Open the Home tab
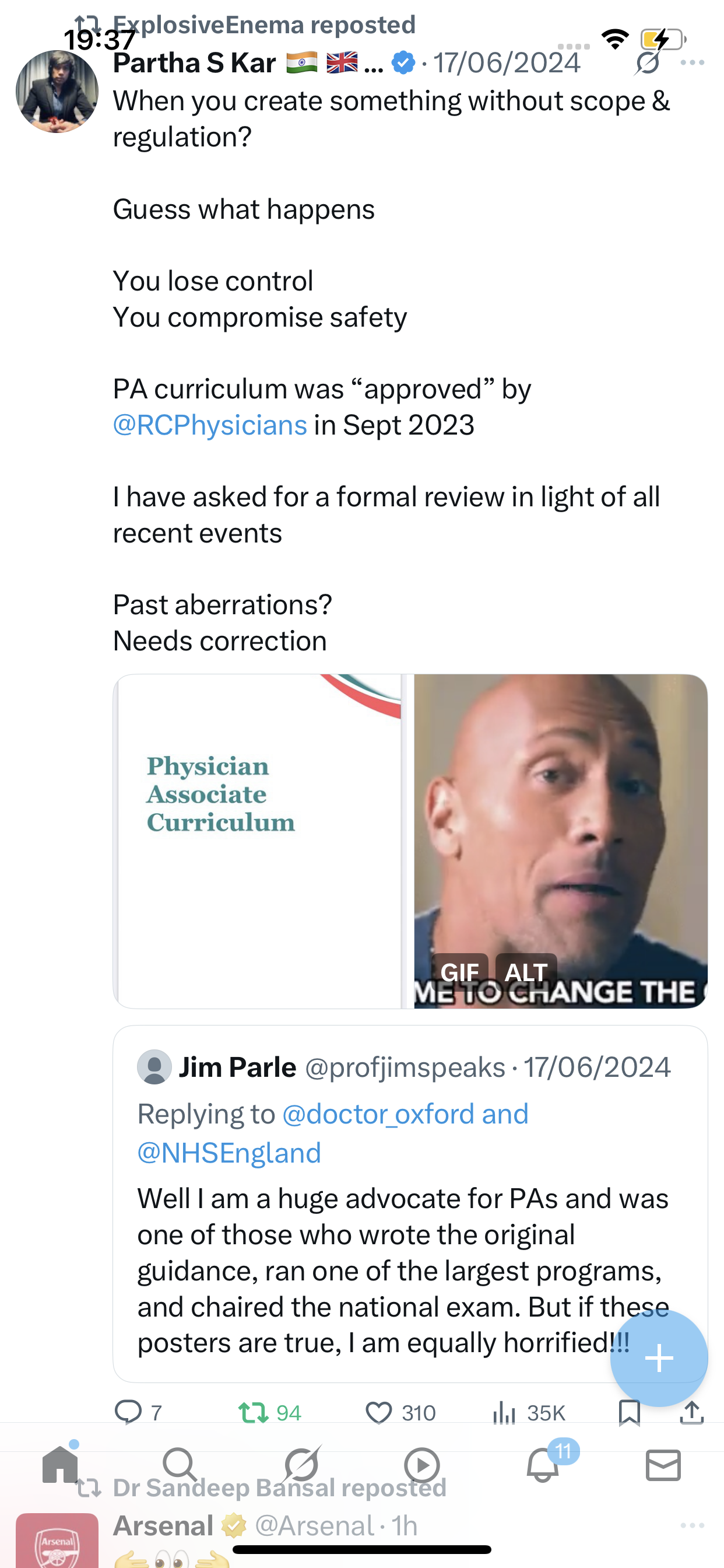 tap(60, 1465)
